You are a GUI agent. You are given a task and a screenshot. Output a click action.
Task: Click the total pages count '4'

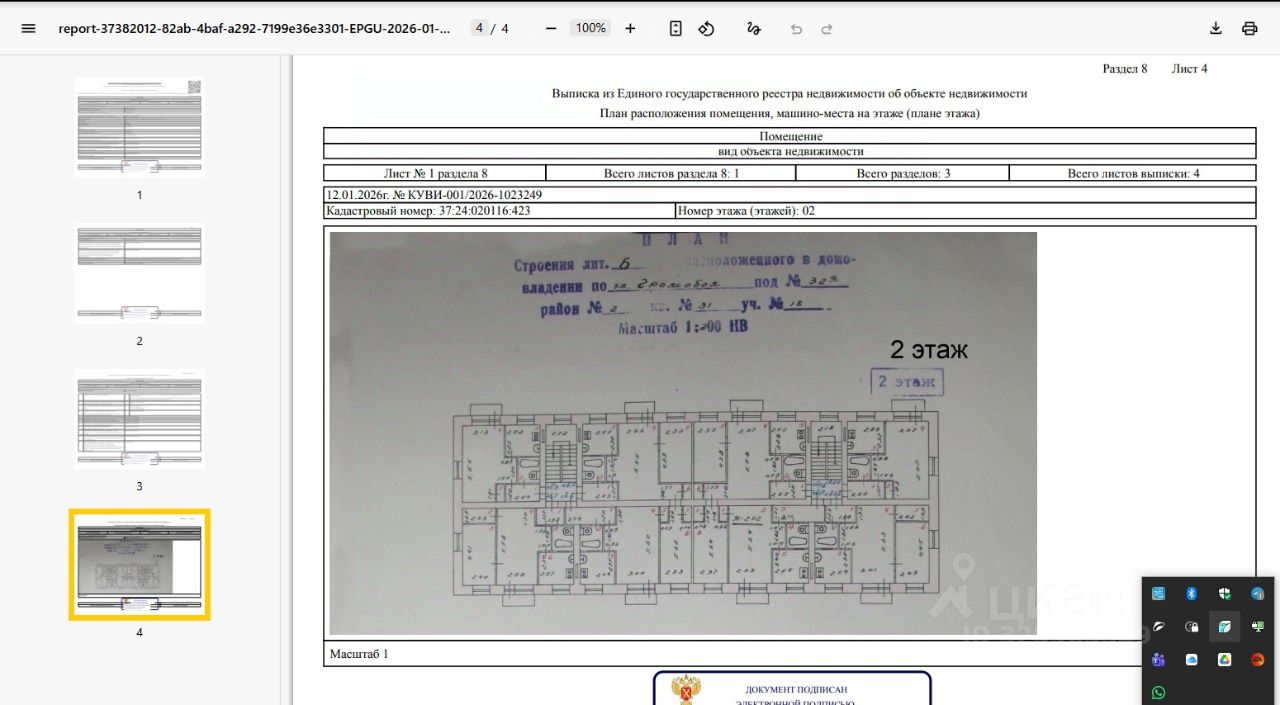[505, 28]
